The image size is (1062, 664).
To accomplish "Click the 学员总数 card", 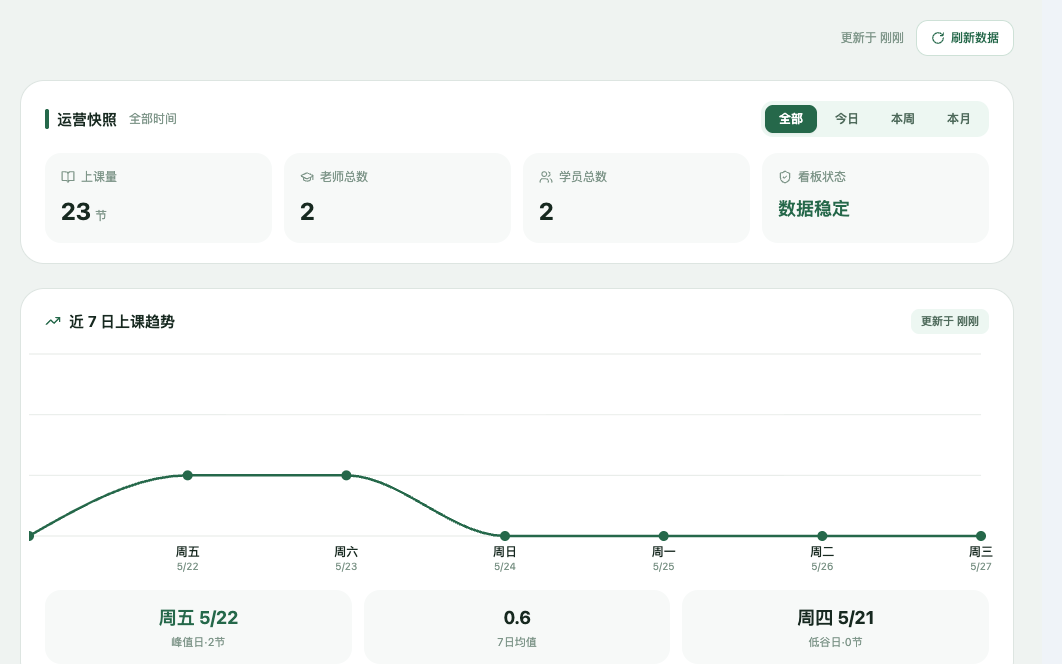I will pyautogui.click(x=637, y=198).
